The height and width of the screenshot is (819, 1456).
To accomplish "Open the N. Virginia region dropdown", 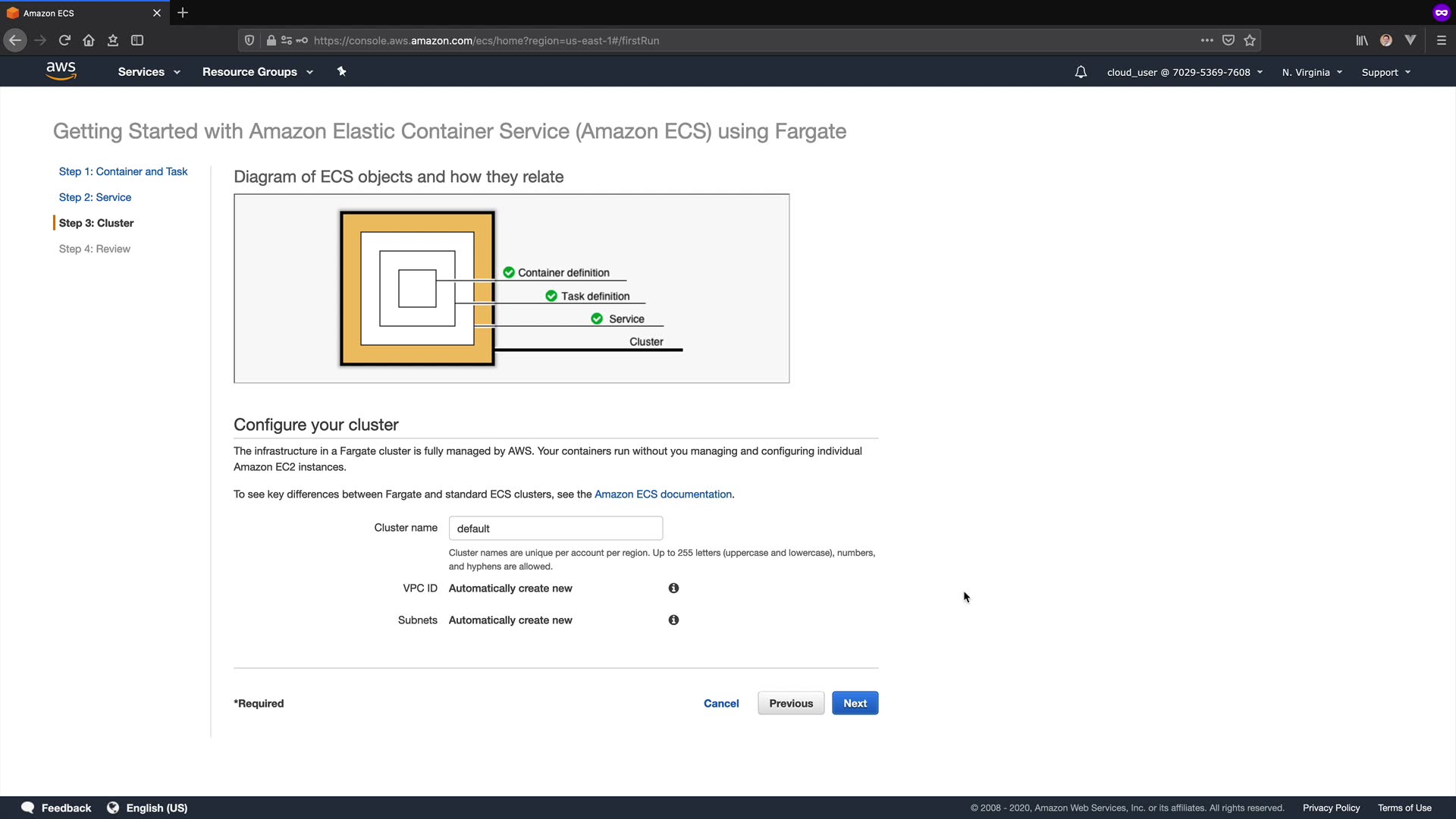I will coord(1312,73).
